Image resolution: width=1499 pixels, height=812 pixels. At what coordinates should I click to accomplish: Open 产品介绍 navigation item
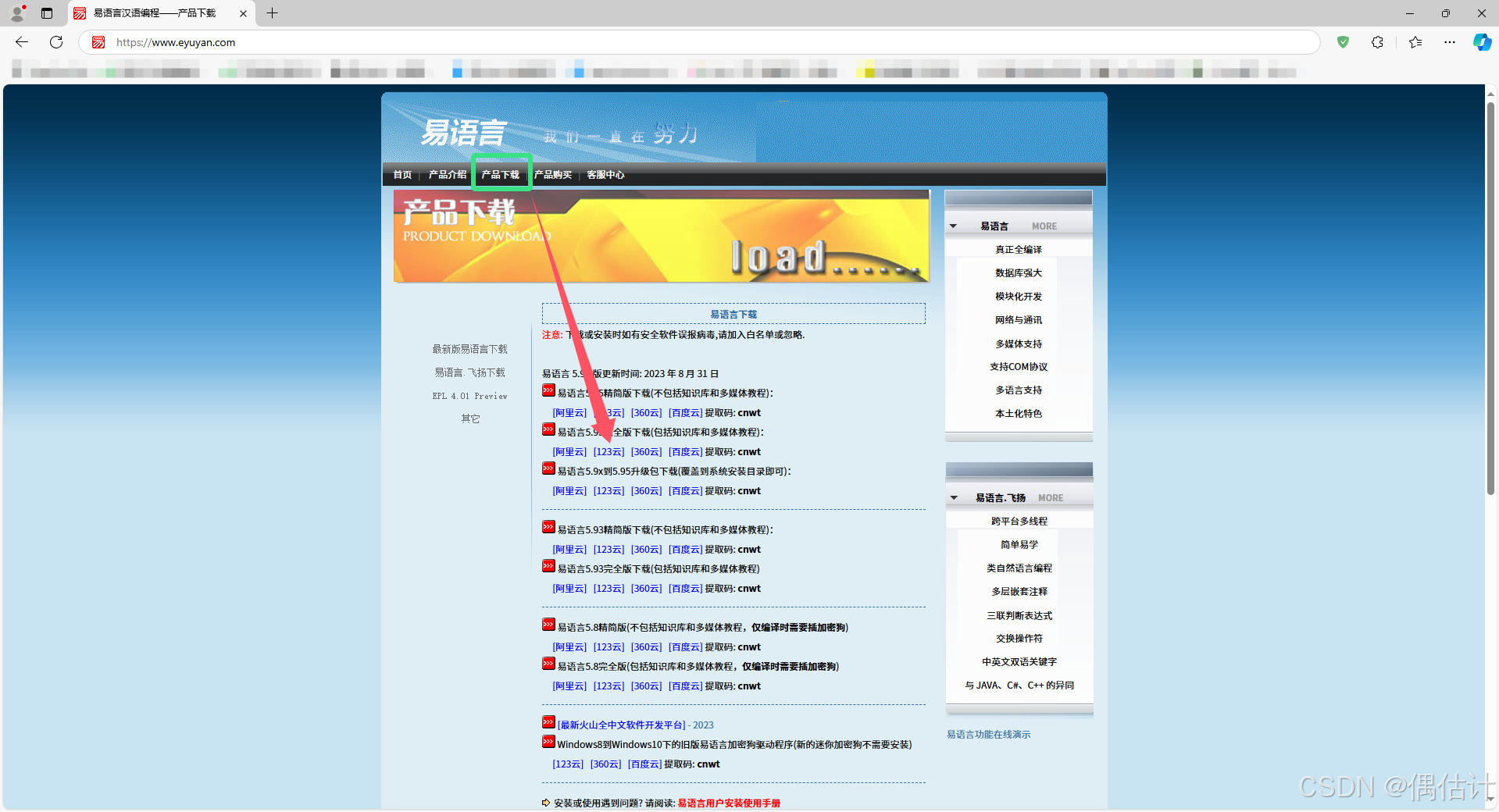click(x=448, y=175)
